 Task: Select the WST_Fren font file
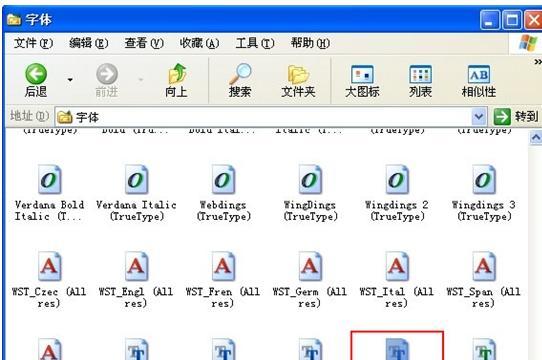[223, 280]
